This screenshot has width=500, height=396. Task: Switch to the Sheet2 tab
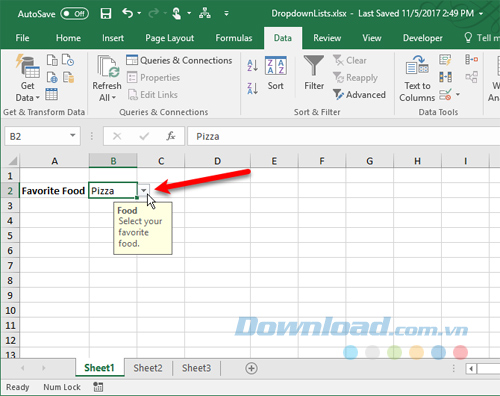click(148, 368)
